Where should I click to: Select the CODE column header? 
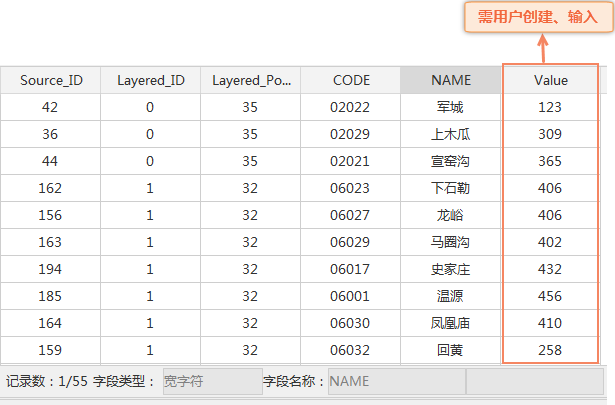click(x=350, y=80)
